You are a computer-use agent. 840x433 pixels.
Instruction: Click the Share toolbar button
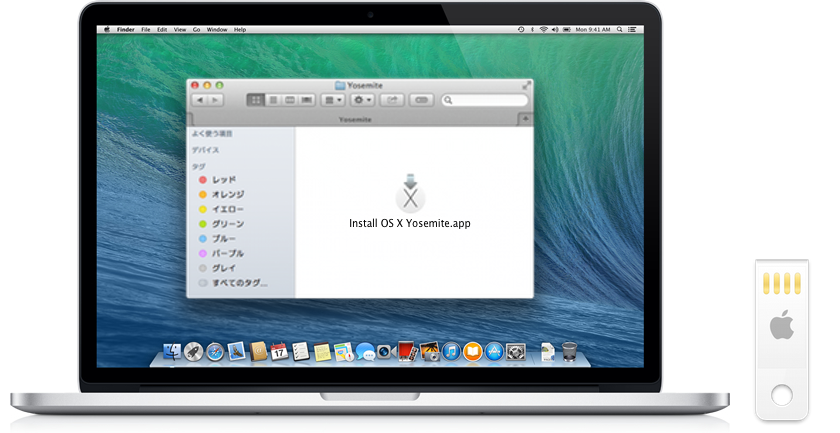point(392,100)
